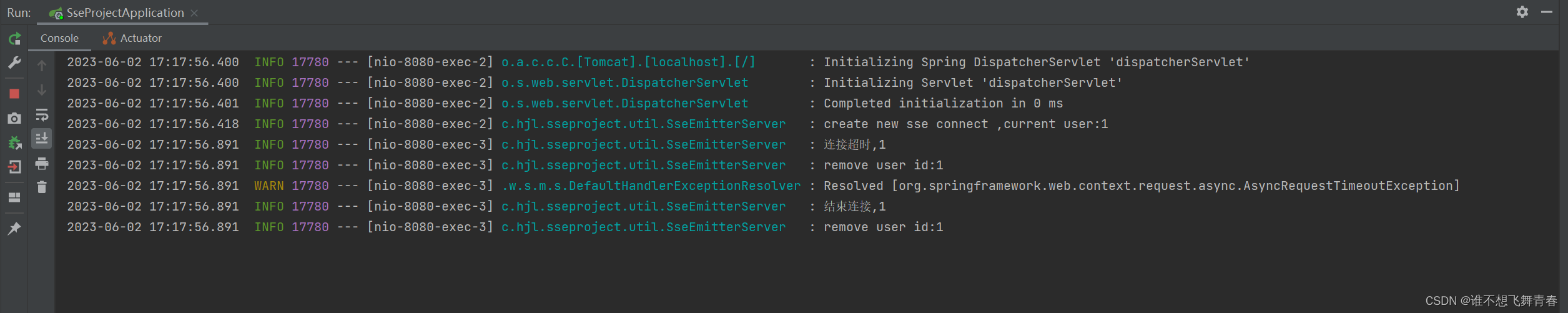1568x313 pixels.
Task: Click the Actuator tab icon
Action: click(109, 38)
